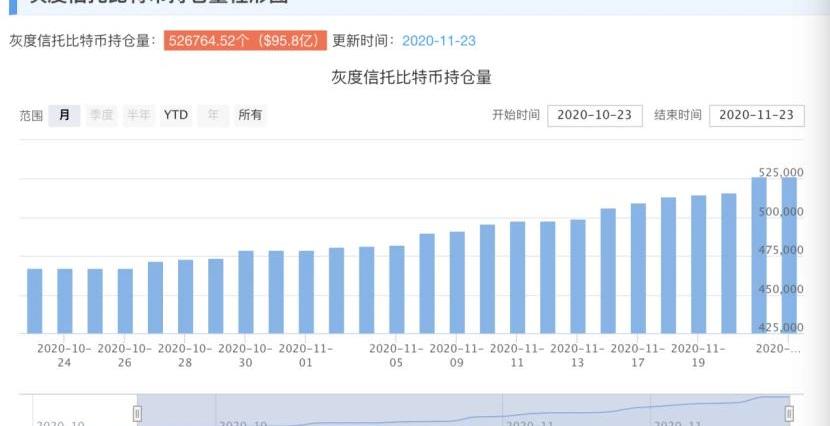Select the 季度 range button

coord(102,115)
